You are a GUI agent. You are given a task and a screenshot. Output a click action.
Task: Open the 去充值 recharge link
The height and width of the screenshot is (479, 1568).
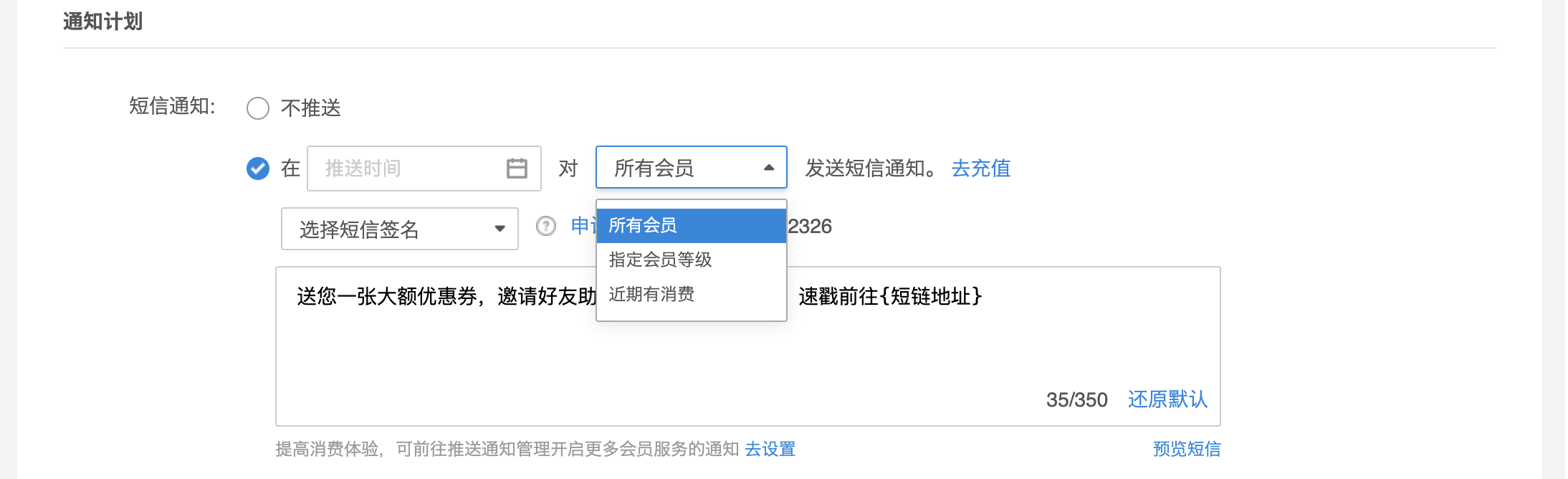pyautogui.click(x=980, y=169)
